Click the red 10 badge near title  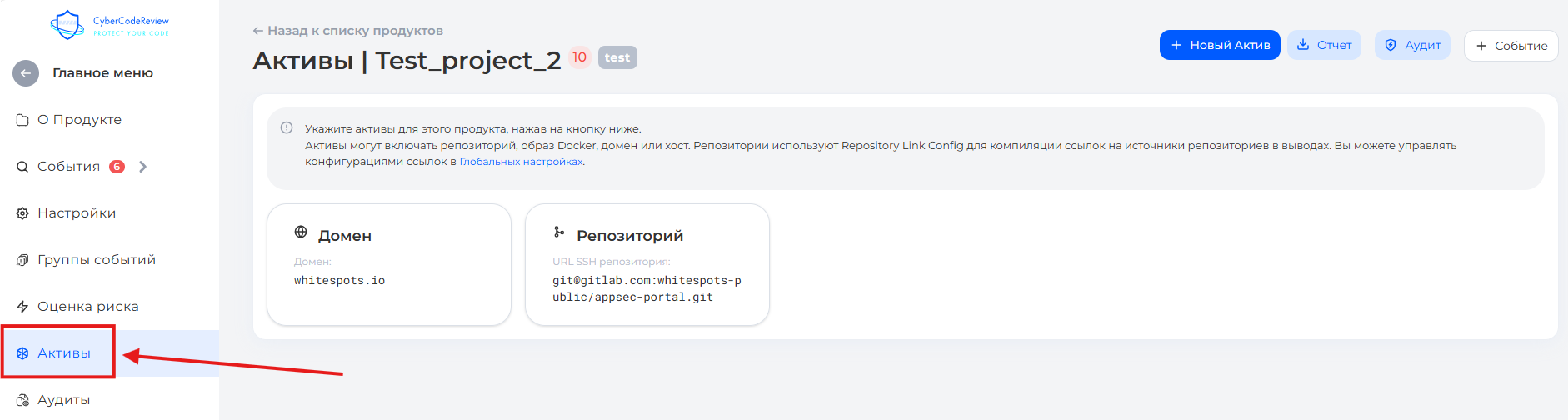pos(579,57)
